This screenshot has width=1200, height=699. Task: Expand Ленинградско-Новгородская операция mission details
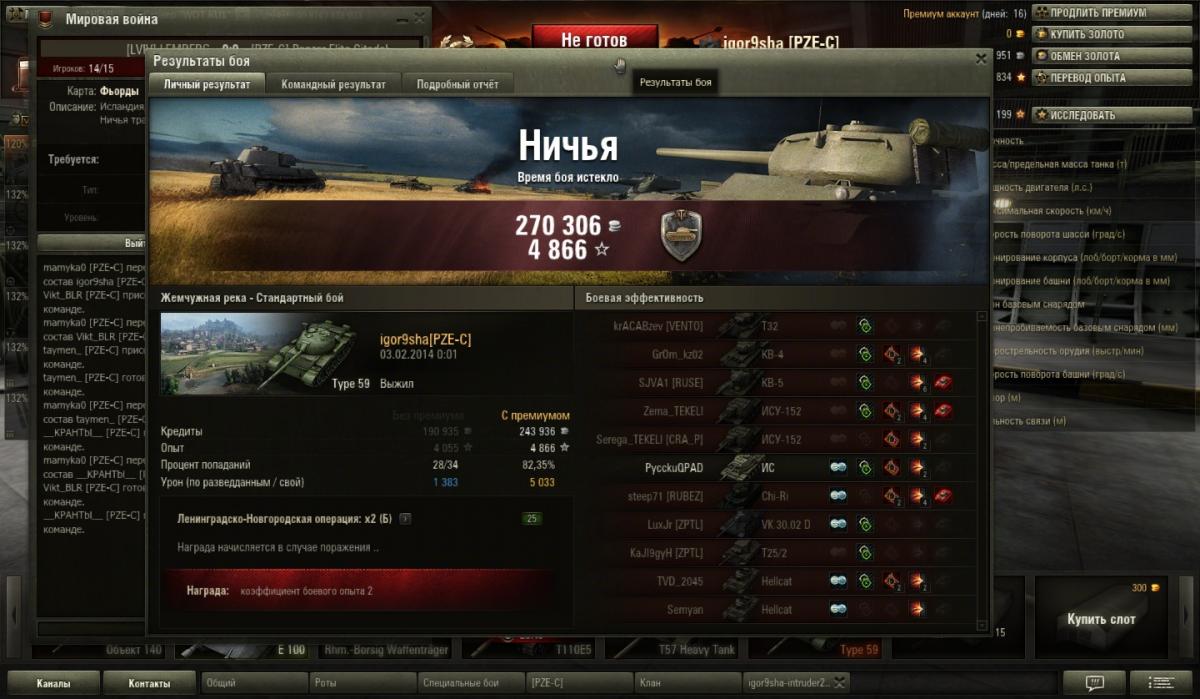tap(404, 519)
